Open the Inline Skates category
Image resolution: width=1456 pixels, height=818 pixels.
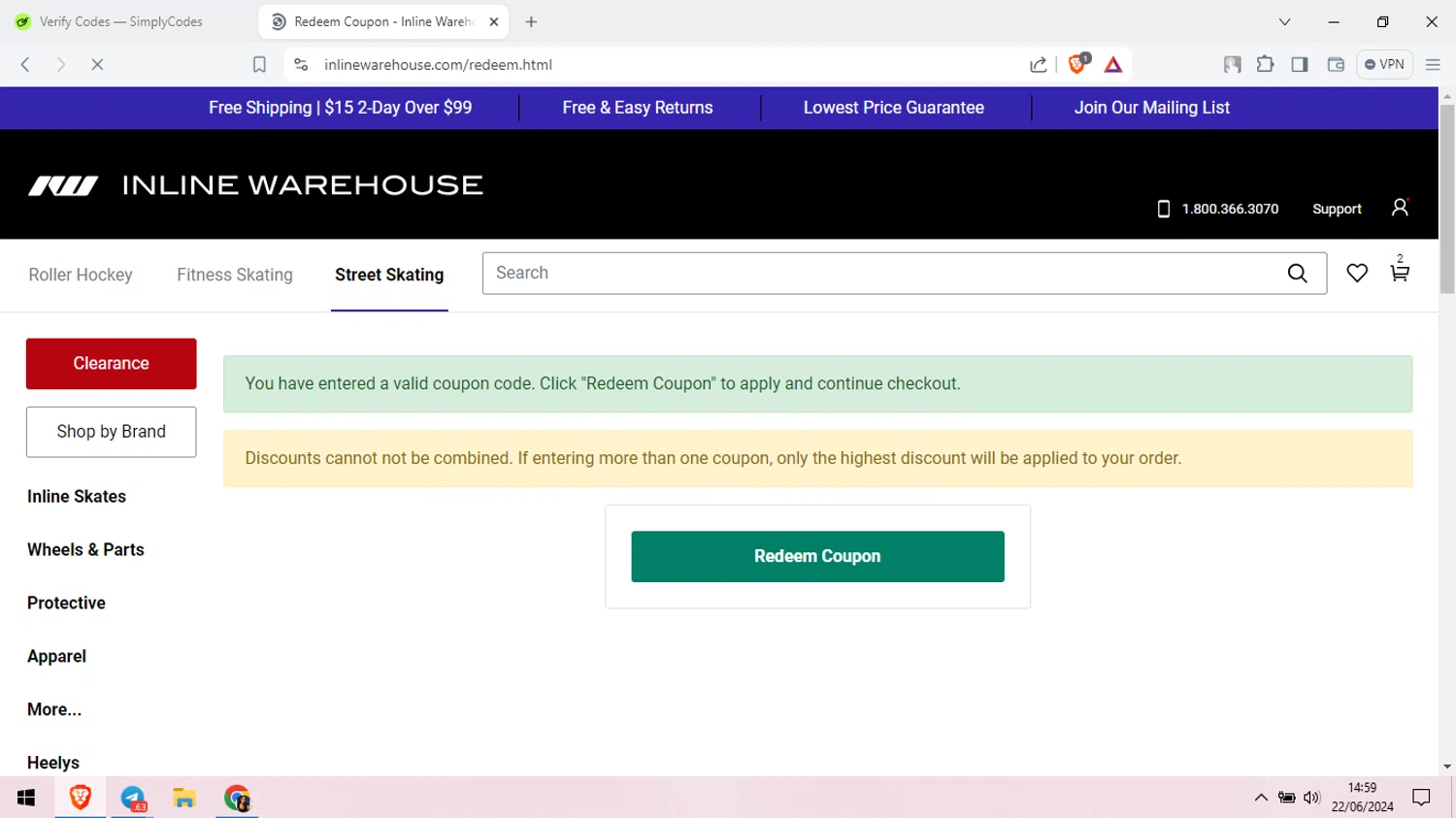[77, 497]
